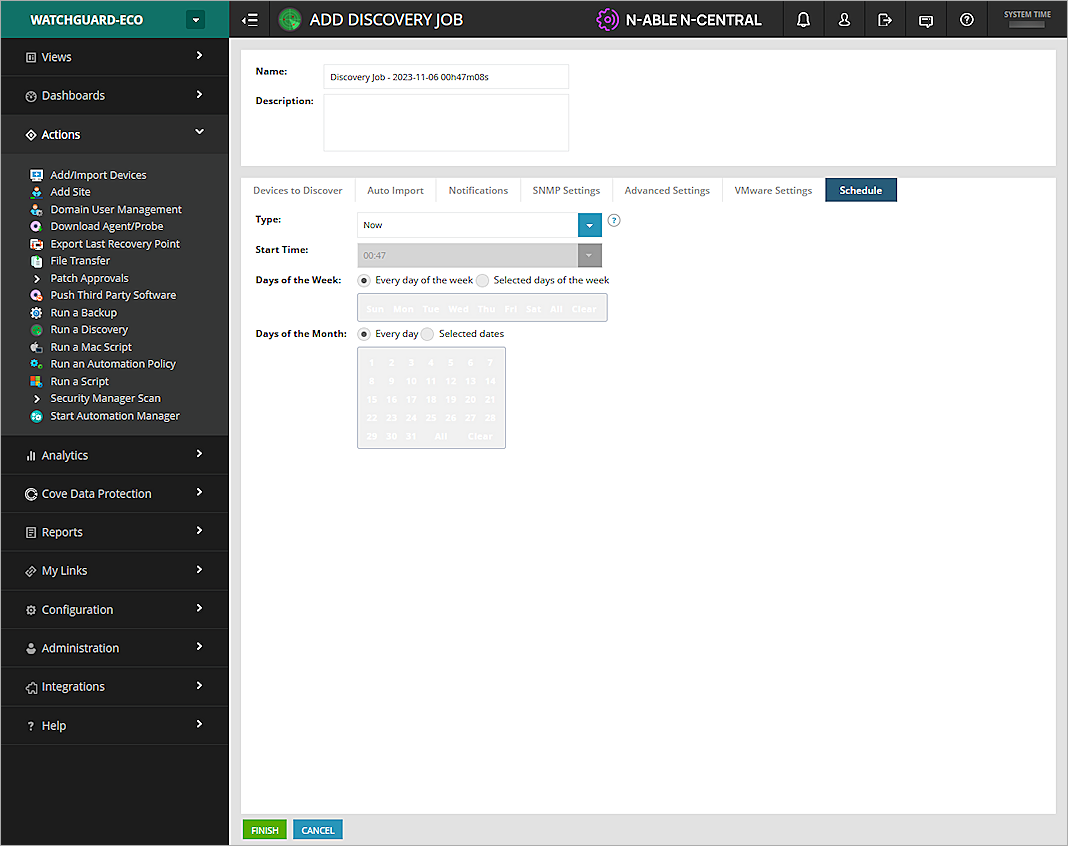Click the notifications bell icon

(x=803, y=18)
